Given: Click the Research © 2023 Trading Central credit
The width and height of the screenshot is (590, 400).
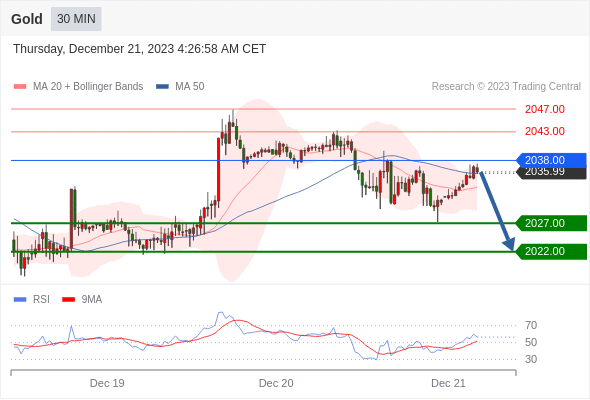Looking at the screenshot, I should [506, 87].
